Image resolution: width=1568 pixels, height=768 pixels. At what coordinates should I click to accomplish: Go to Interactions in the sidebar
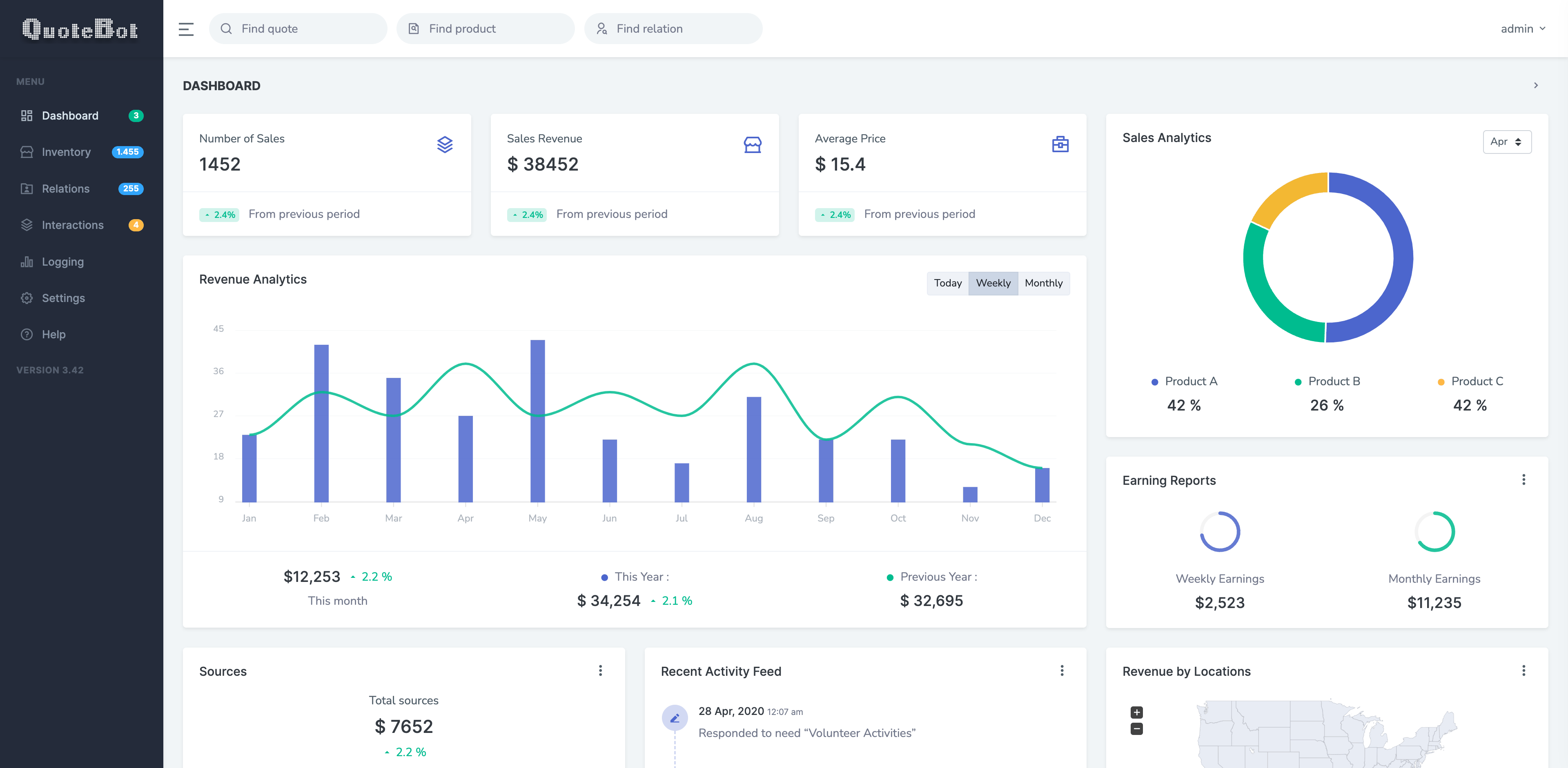tap(72, 225)
